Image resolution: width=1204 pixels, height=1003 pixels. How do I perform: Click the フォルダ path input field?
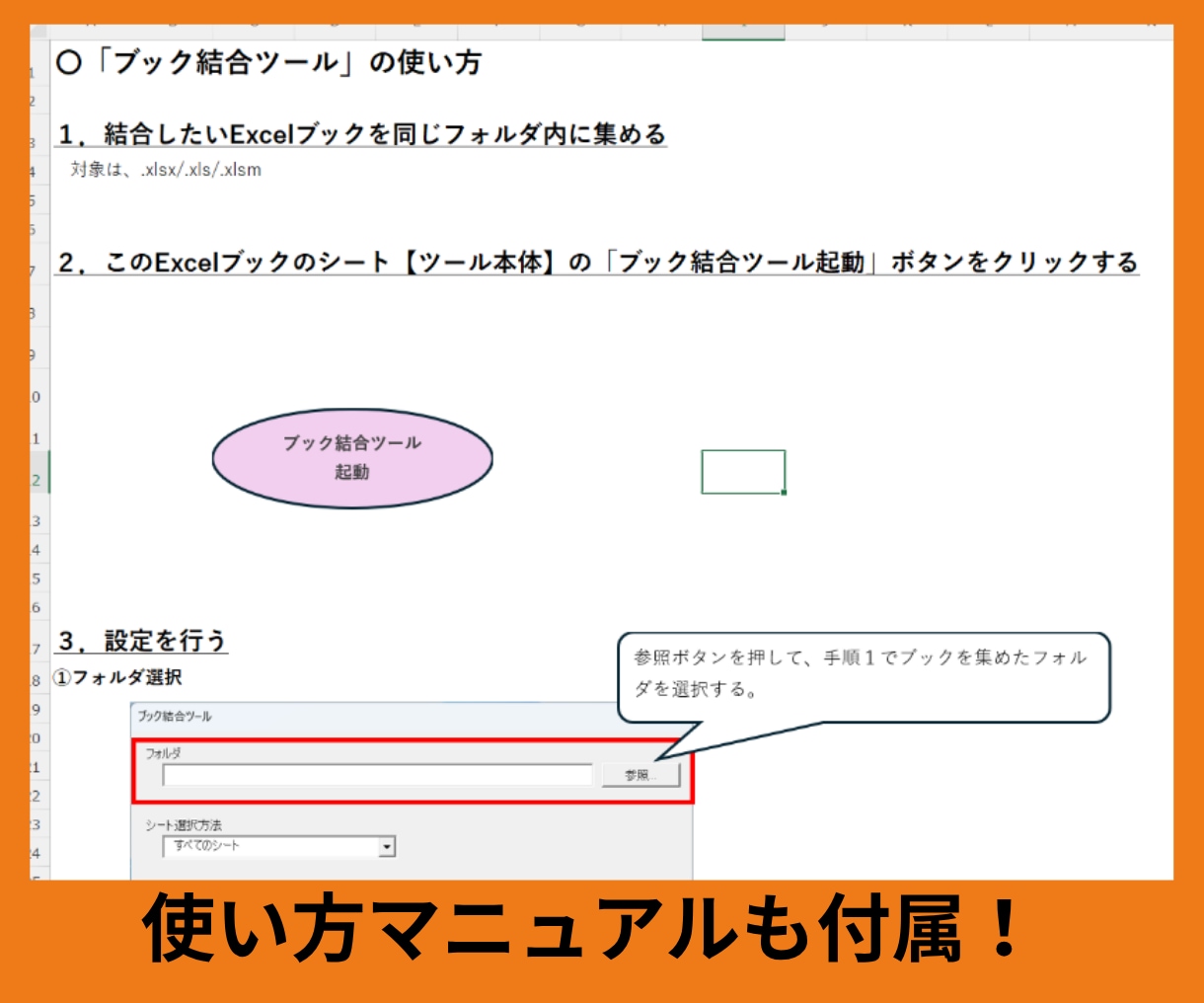click(378, 775)
